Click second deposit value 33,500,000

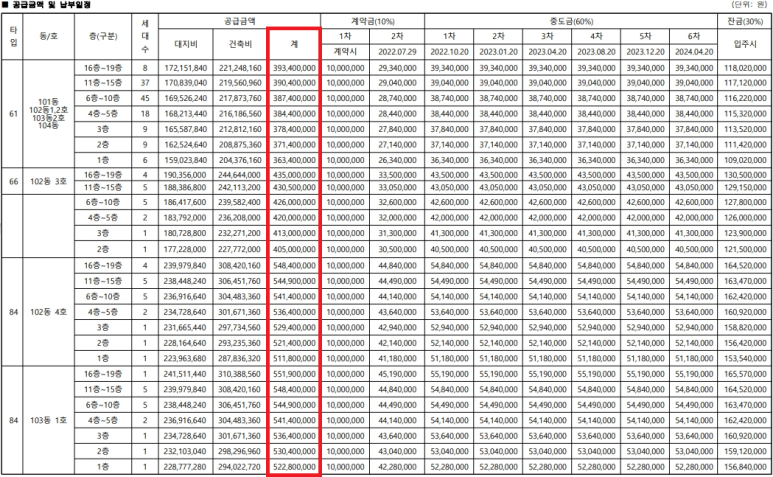[x=397, y=175]
